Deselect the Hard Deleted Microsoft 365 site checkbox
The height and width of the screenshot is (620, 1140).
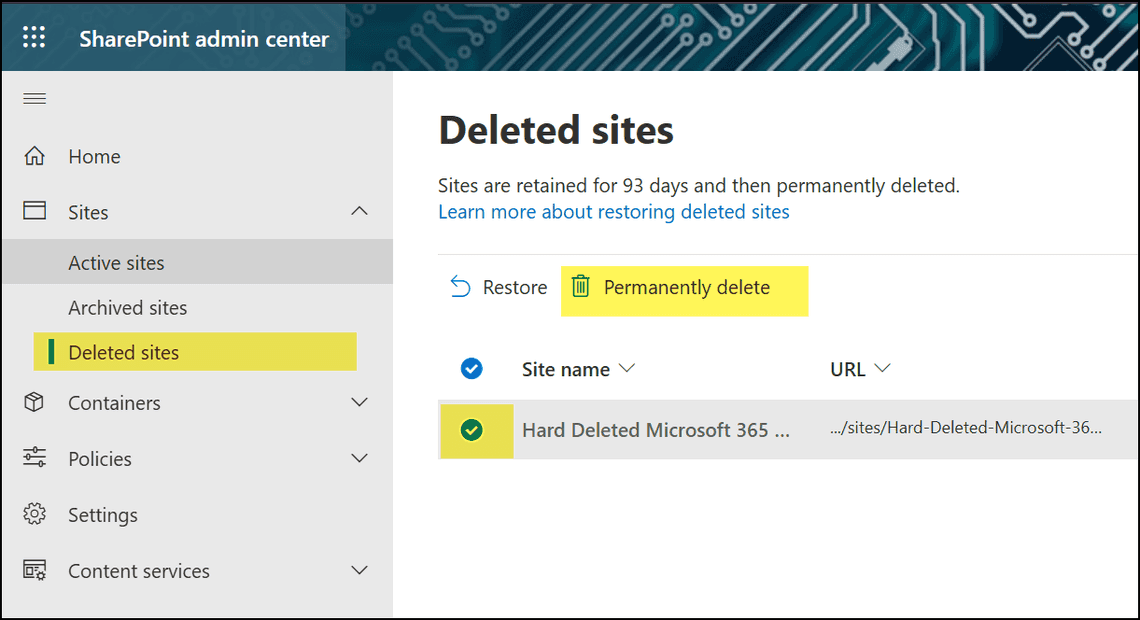(471, 430)
